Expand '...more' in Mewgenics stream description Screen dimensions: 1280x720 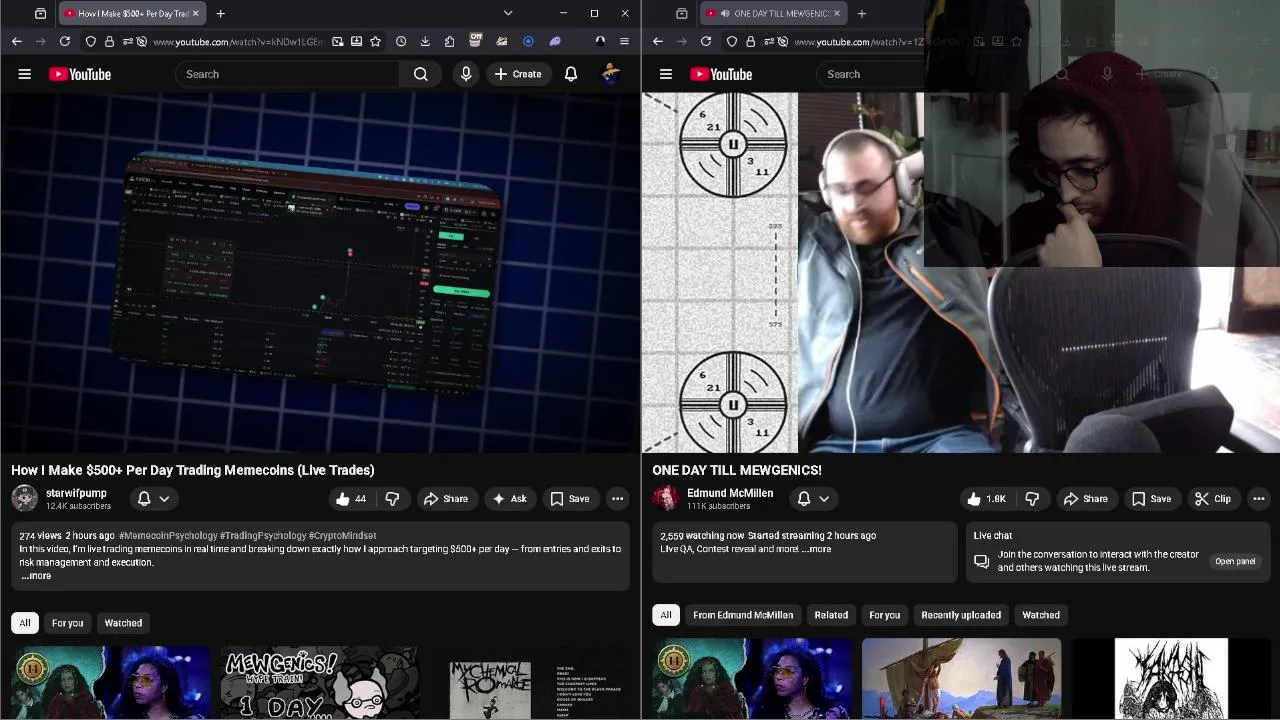[816, 549]
